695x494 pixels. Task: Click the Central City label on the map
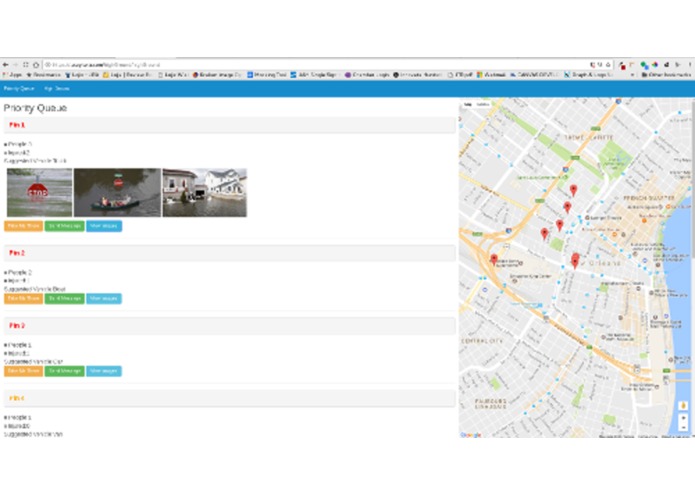click(x=482, y=341)
